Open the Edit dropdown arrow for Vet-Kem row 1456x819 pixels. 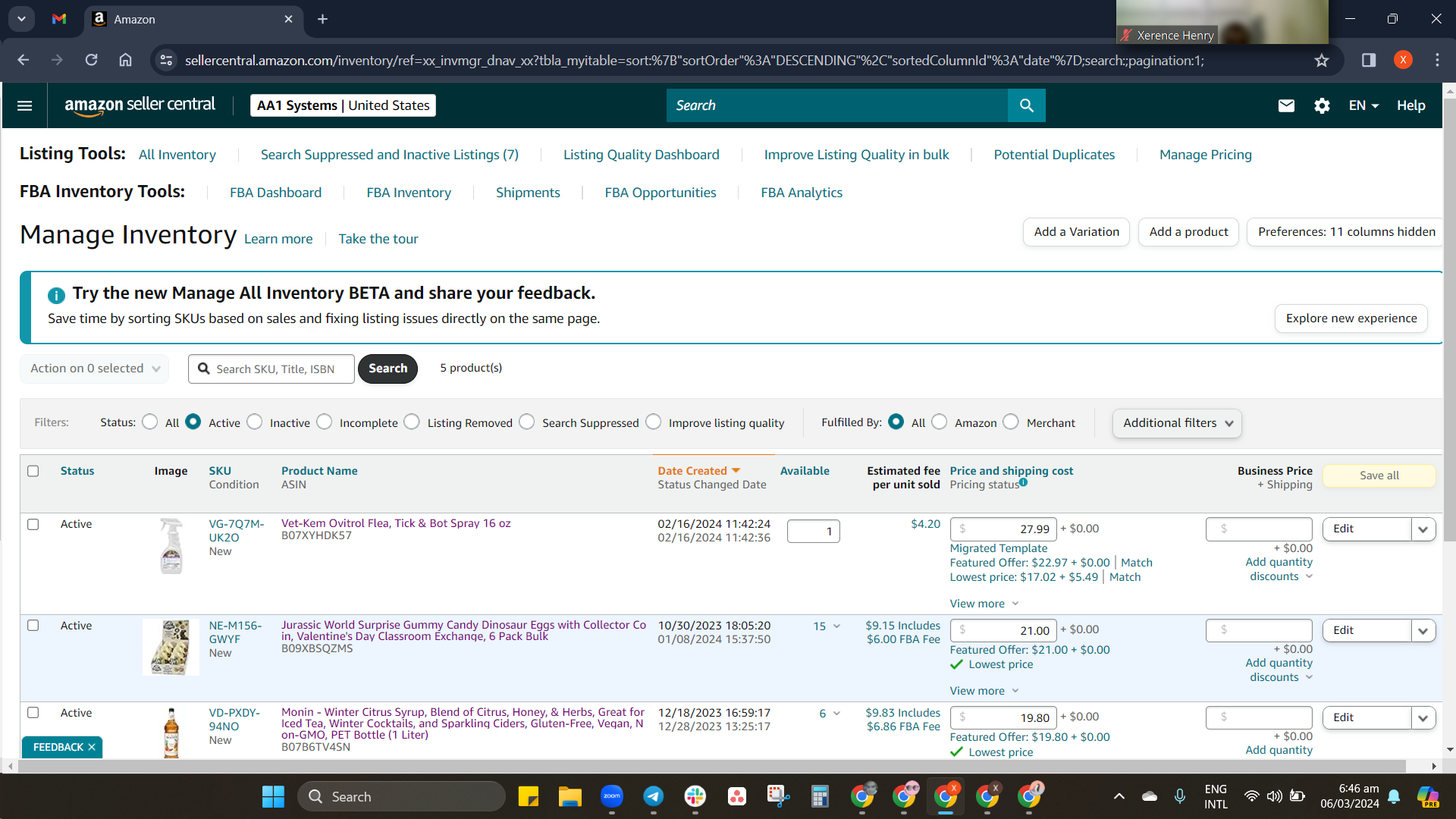tap(1423, 529)
